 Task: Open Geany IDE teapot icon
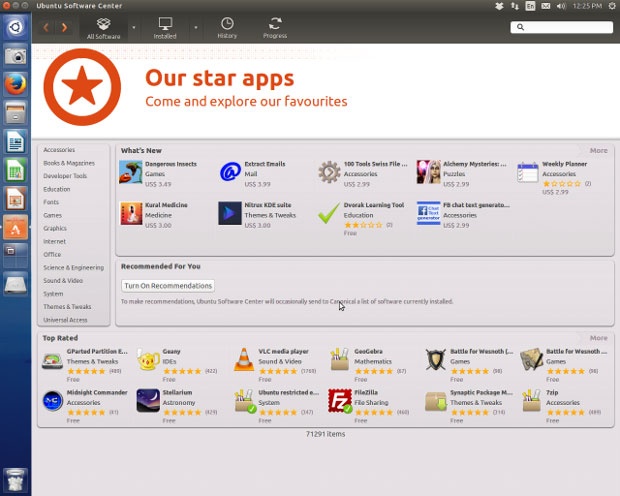[x=148, y=360]
